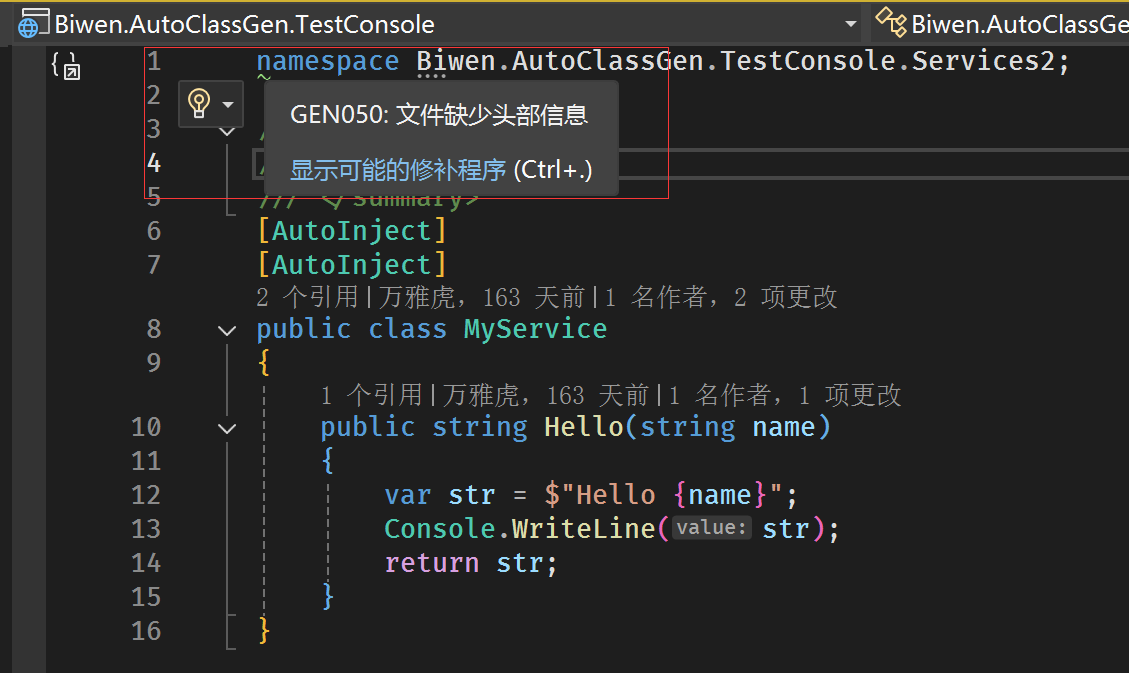Click the return str; statement
The height and width of the screenshot is (673, 1129).
(471, 563)
